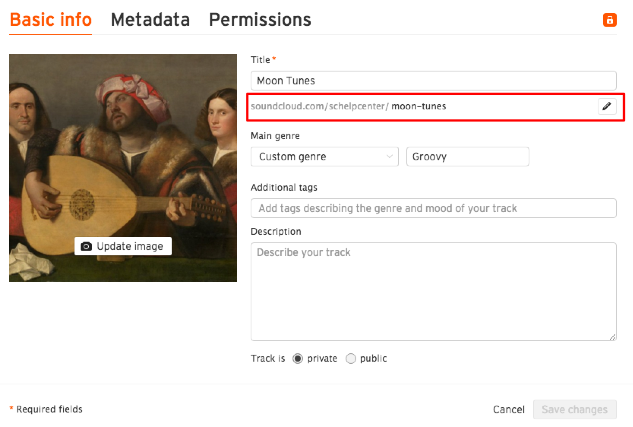Click the moon-tunes permalink text
The height and width of the screenshot is (427, 633).
click(x=419, y=107)
